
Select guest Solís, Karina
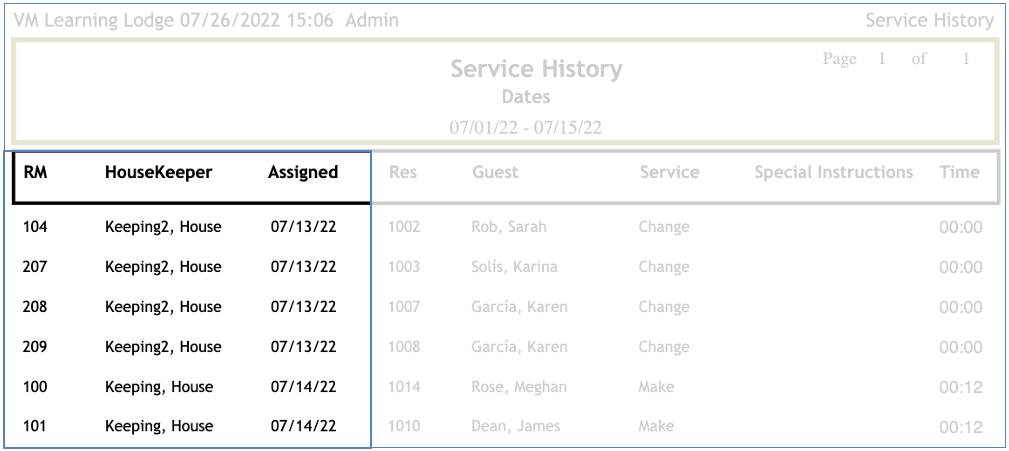pyautogui.click(x=514, y=267)
